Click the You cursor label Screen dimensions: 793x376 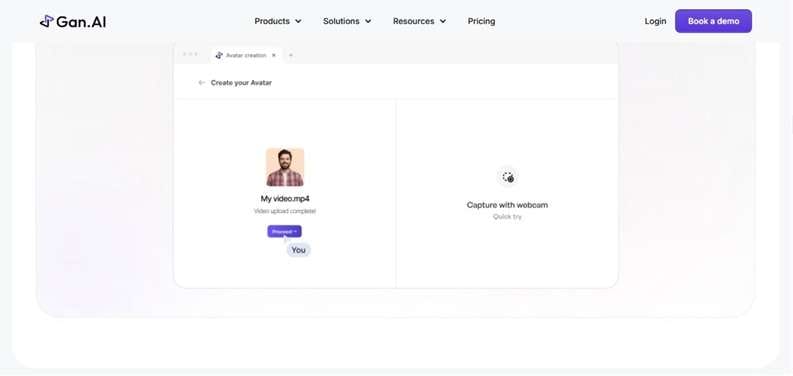(x=298, y=250)
